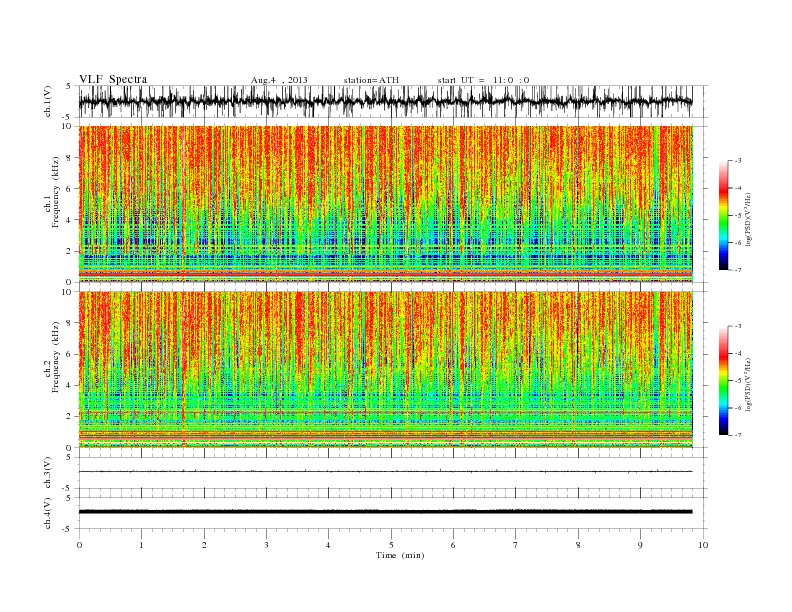The image size is (792, 612).
Task: Click the "Aug.4 , 2013" date label
Action: pos(279,80)
